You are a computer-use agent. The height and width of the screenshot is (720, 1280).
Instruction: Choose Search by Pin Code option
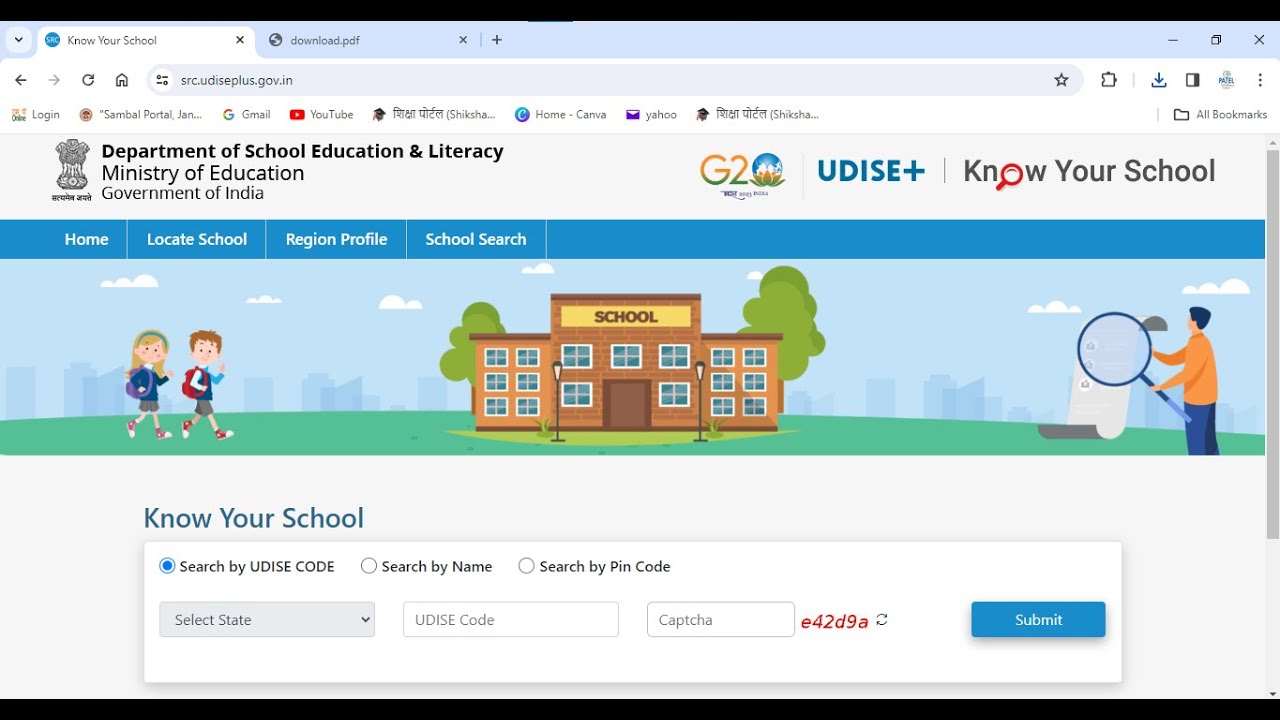point(527,566)
